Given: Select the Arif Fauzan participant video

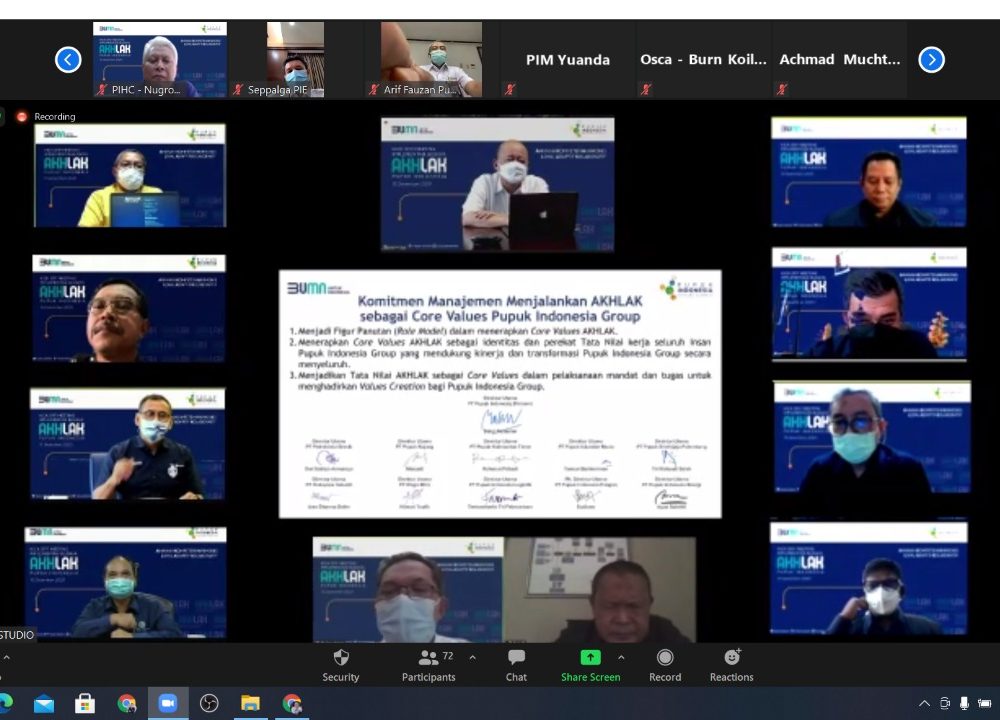Looking at the screenshot, I should (x=431, y=59).
